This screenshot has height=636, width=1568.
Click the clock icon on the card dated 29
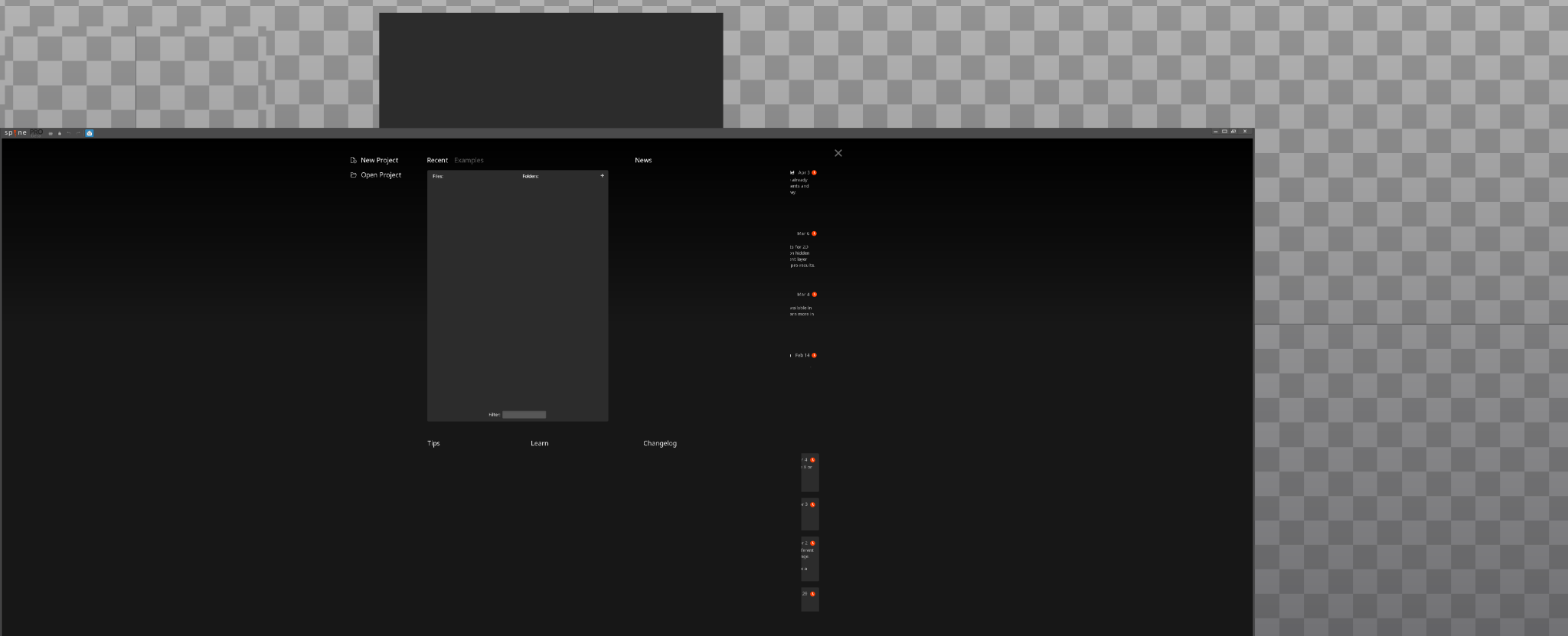[x=812, y=594]
